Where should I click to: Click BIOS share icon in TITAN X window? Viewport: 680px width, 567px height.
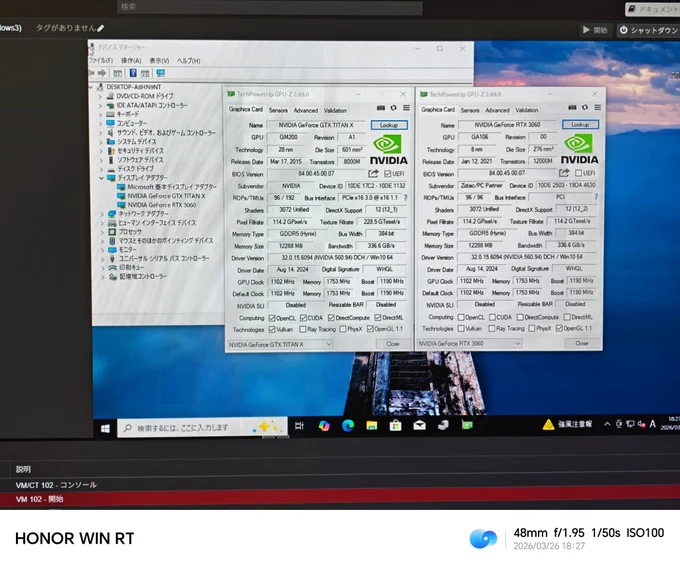coord(373,174)
